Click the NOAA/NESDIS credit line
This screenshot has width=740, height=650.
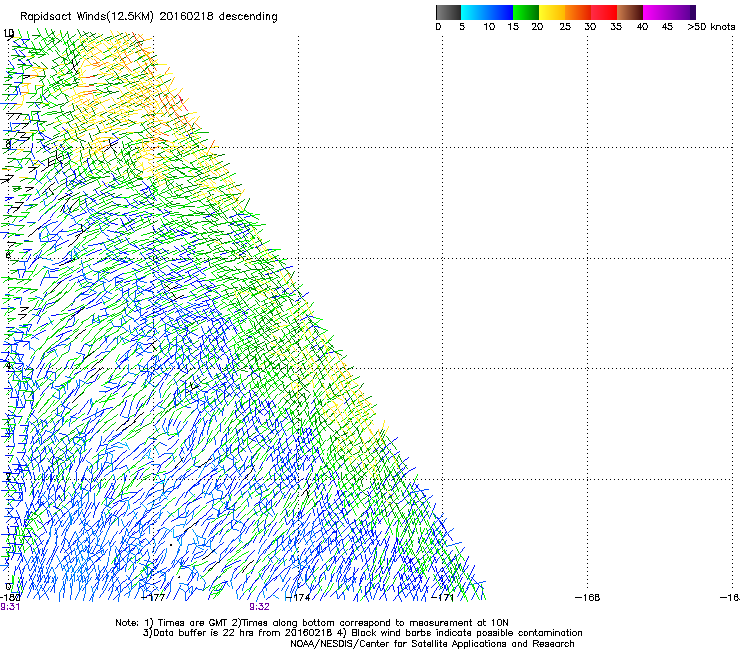pos(432,644)
